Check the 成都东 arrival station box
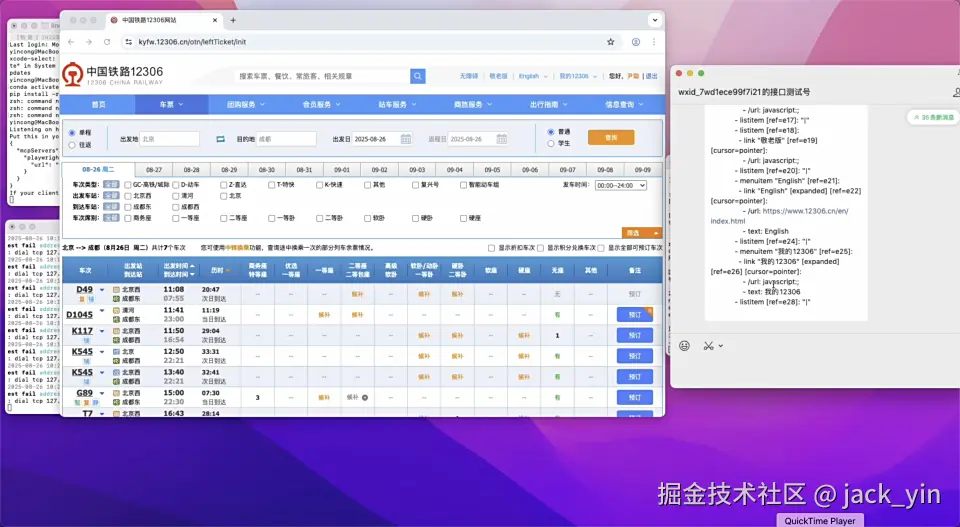Screen dimensions: 960x527 click(128, 207)
